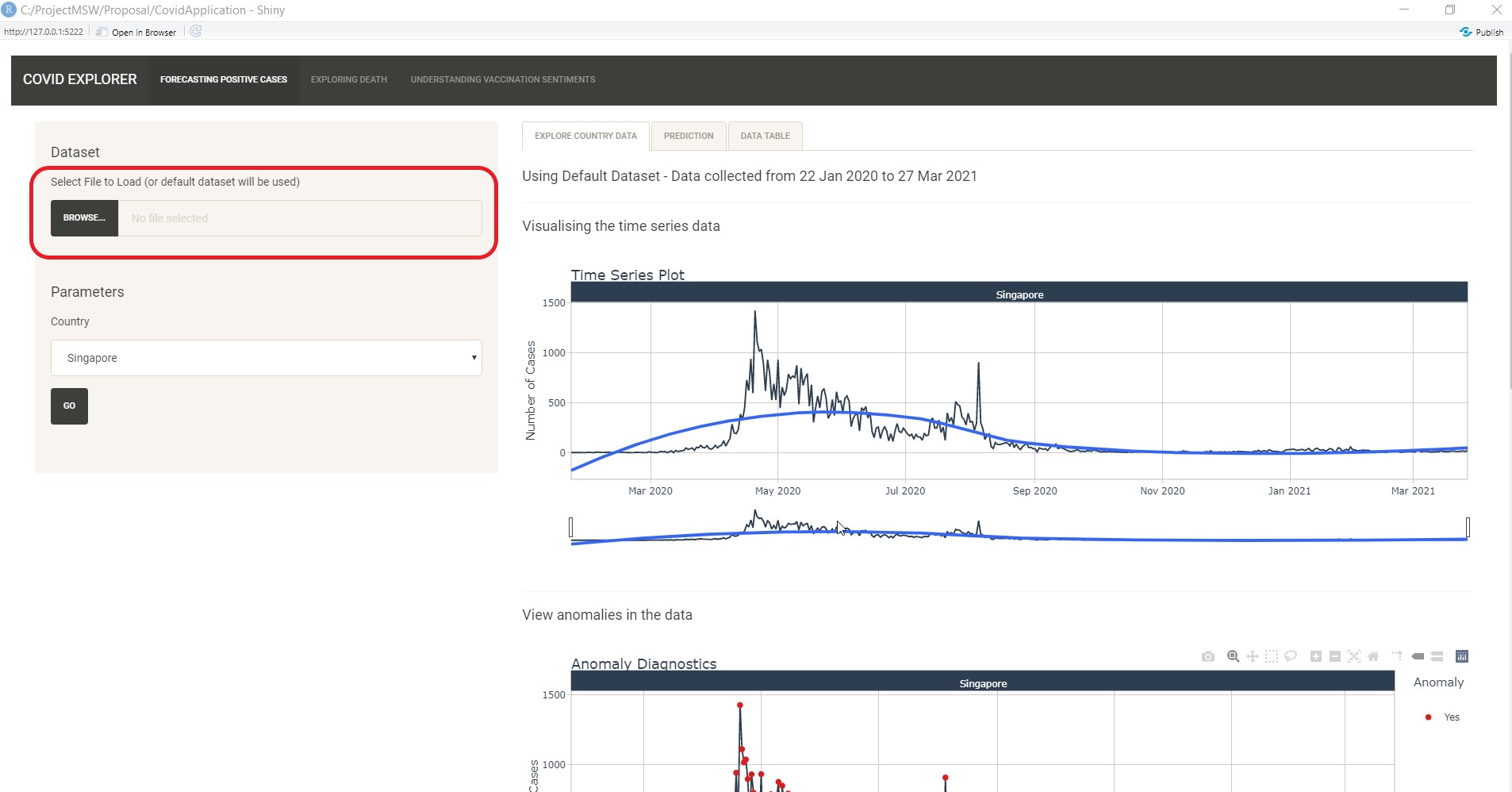Reload the Shiny app with refresh icon
1512x792 pixels.
point(196,32)
